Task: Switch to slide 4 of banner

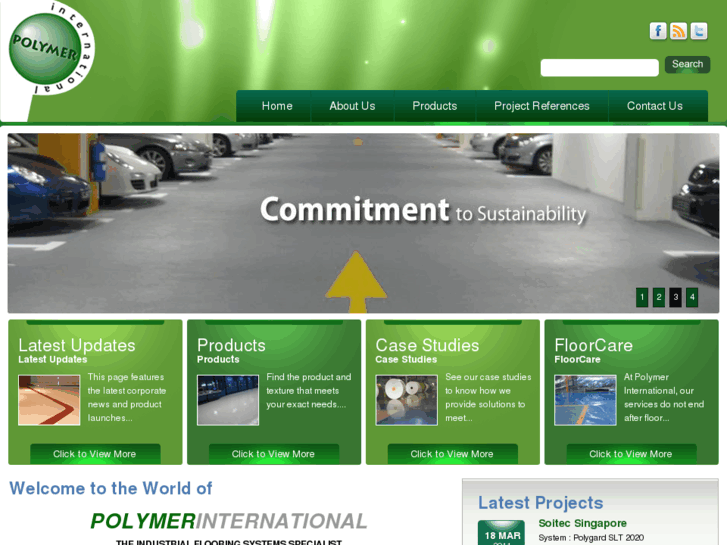Action: click(x=692, y=297)
